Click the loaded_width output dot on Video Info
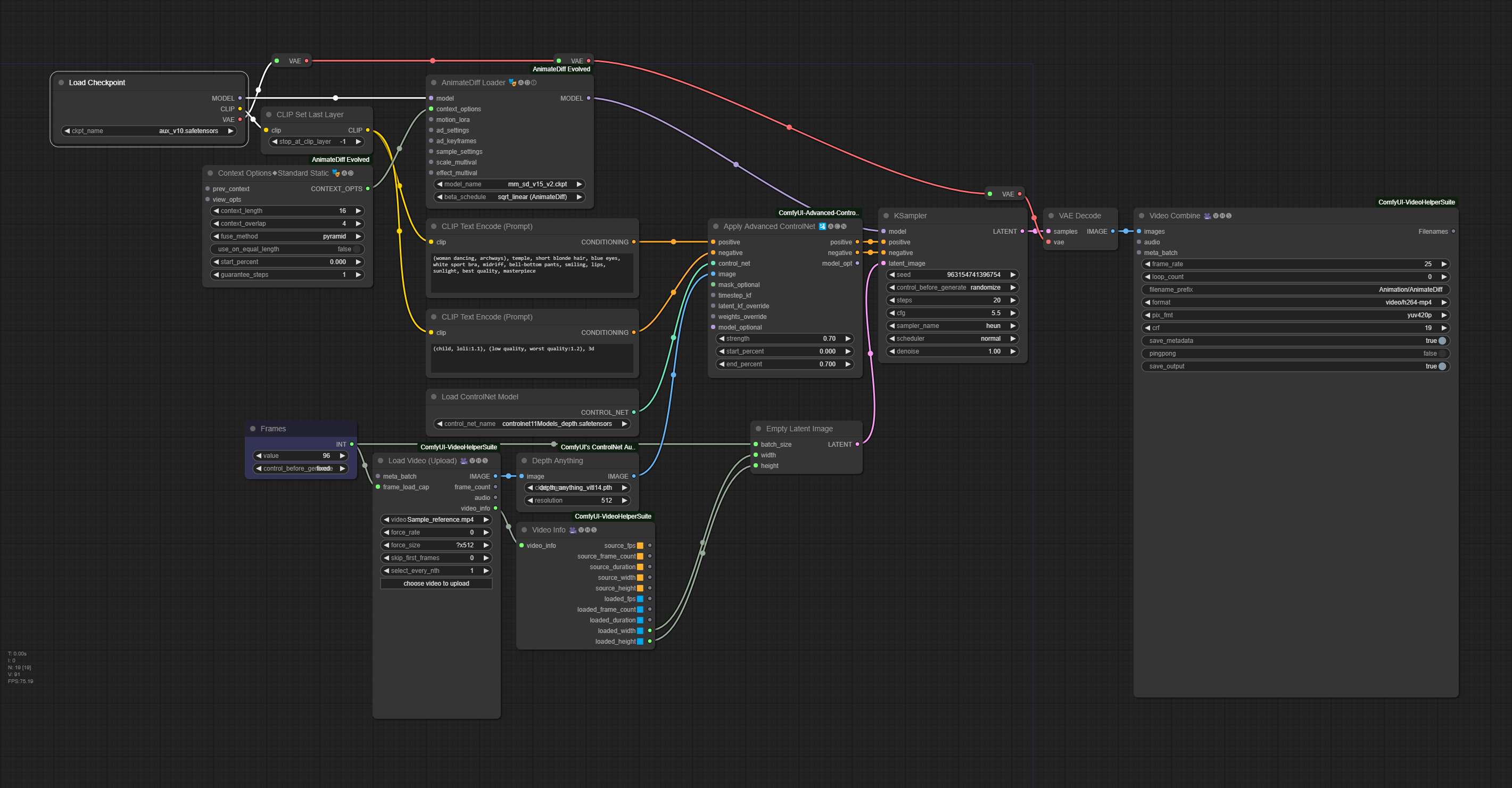 point(650,630)
